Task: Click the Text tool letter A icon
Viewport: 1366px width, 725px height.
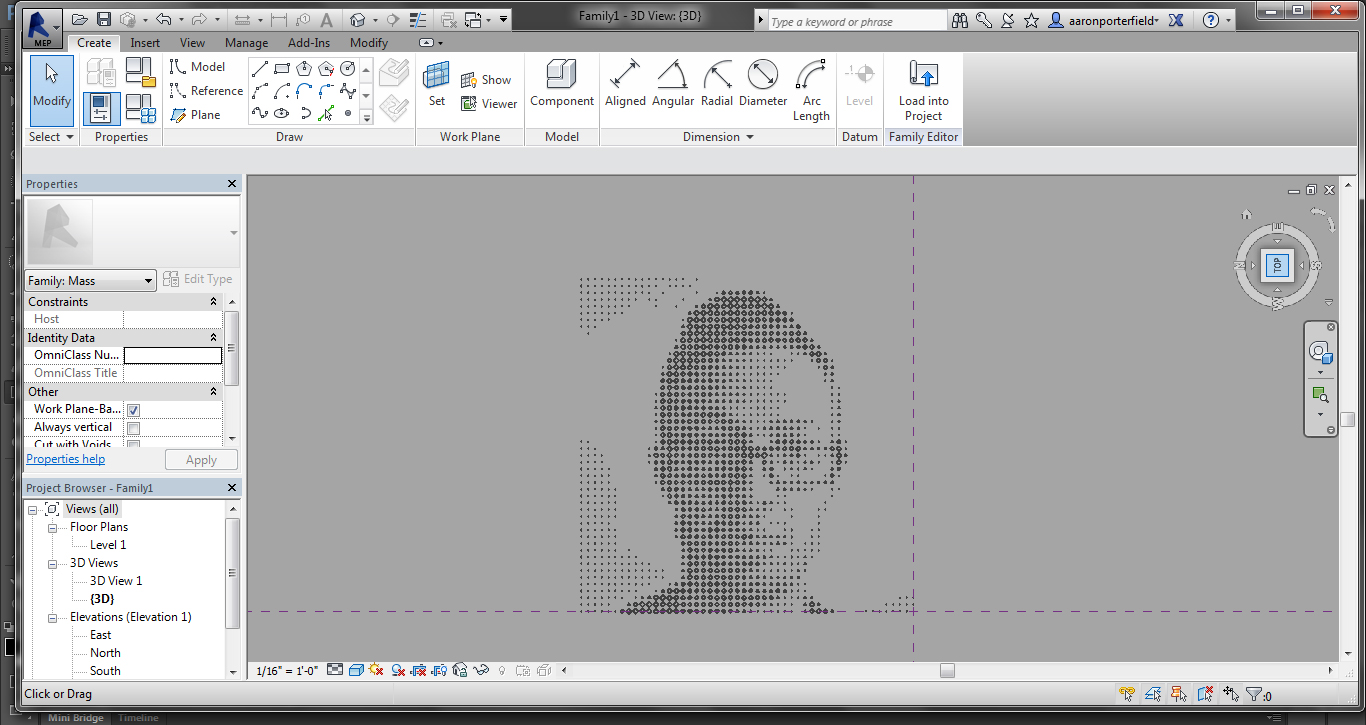Action: point(326,20)
